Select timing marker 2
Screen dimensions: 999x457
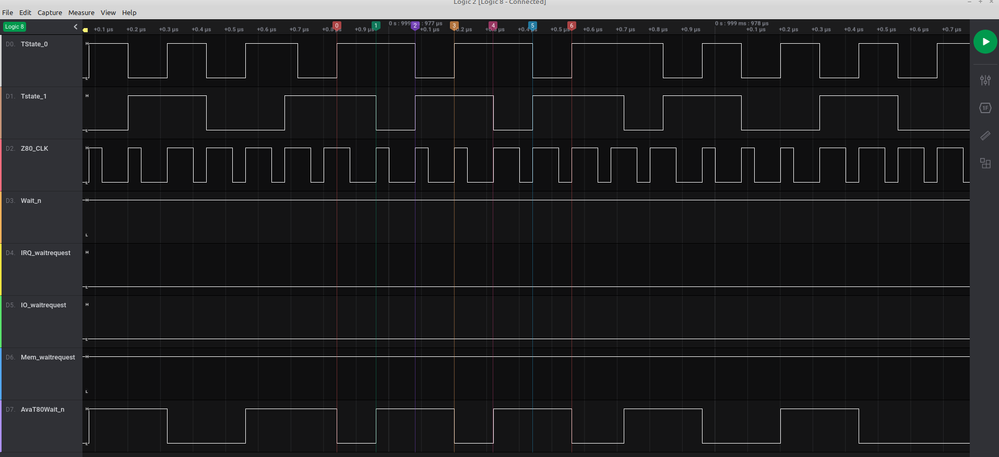[415, 25]
